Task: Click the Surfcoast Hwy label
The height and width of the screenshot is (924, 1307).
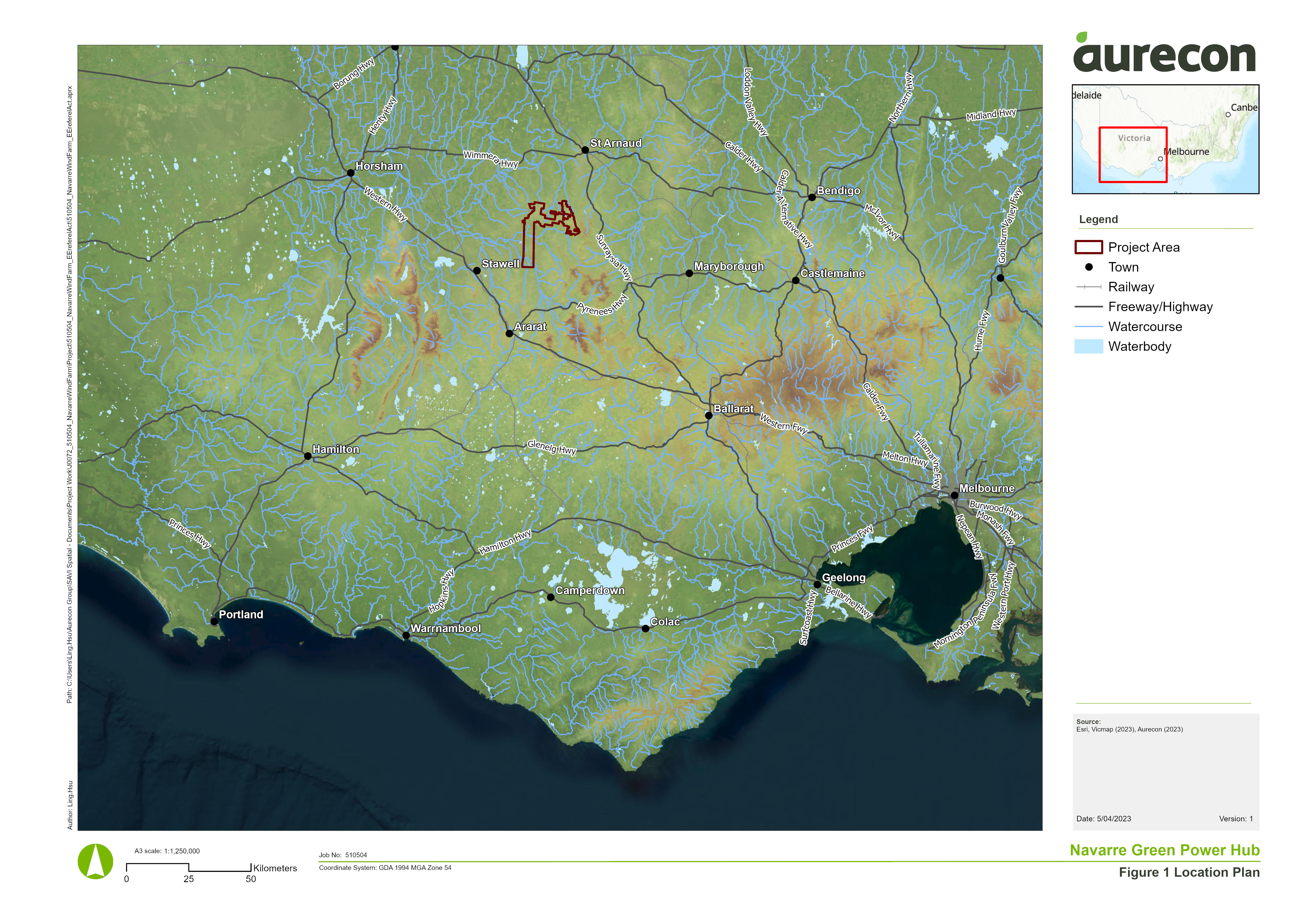Action: click(x=808, y=618)
